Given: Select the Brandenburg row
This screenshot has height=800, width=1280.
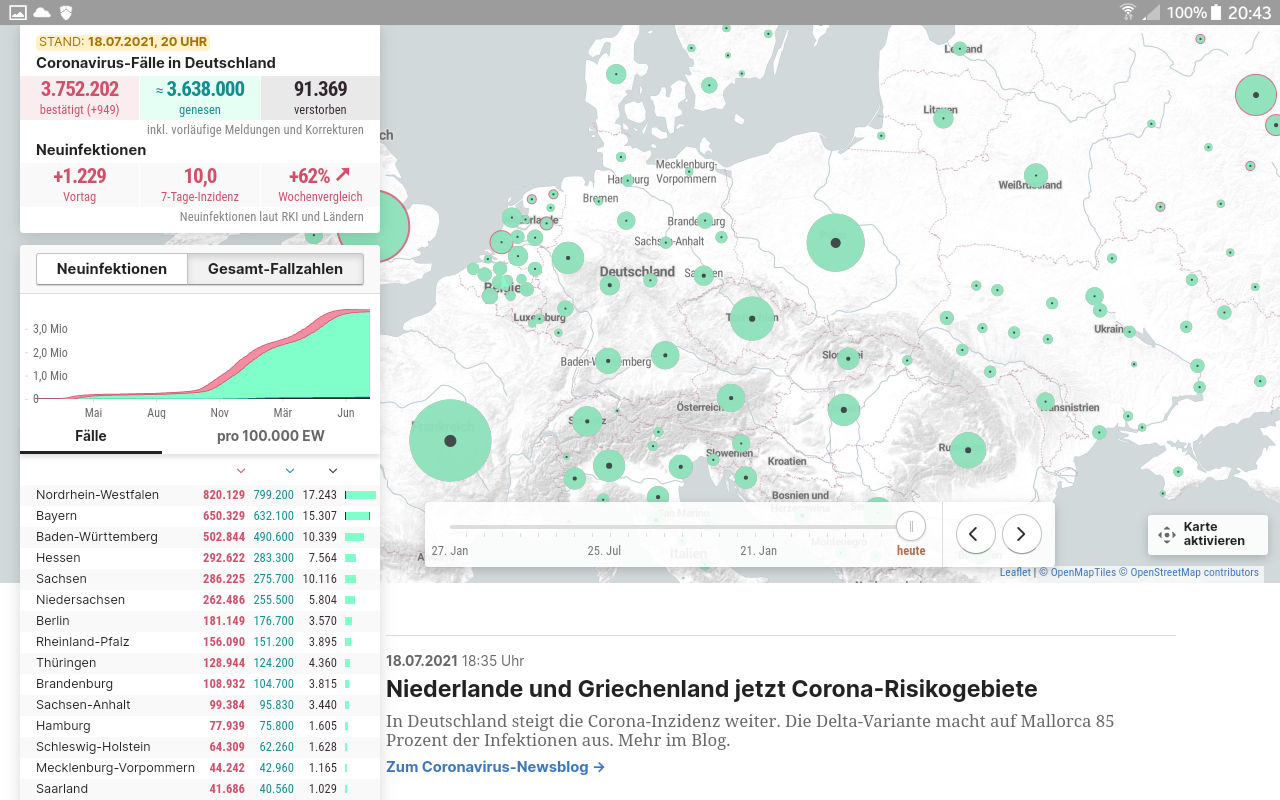Looking at the screenshot, I should (x=200, y=684).
